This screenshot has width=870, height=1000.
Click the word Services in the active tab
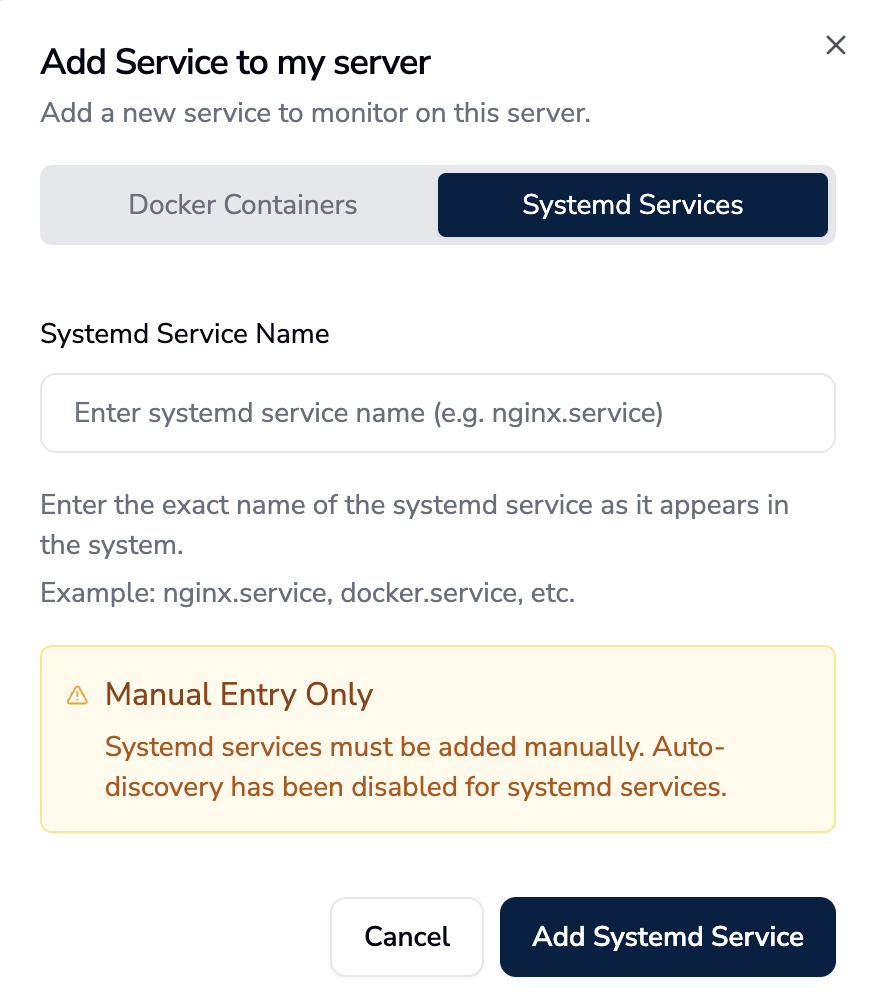point(694,205)
